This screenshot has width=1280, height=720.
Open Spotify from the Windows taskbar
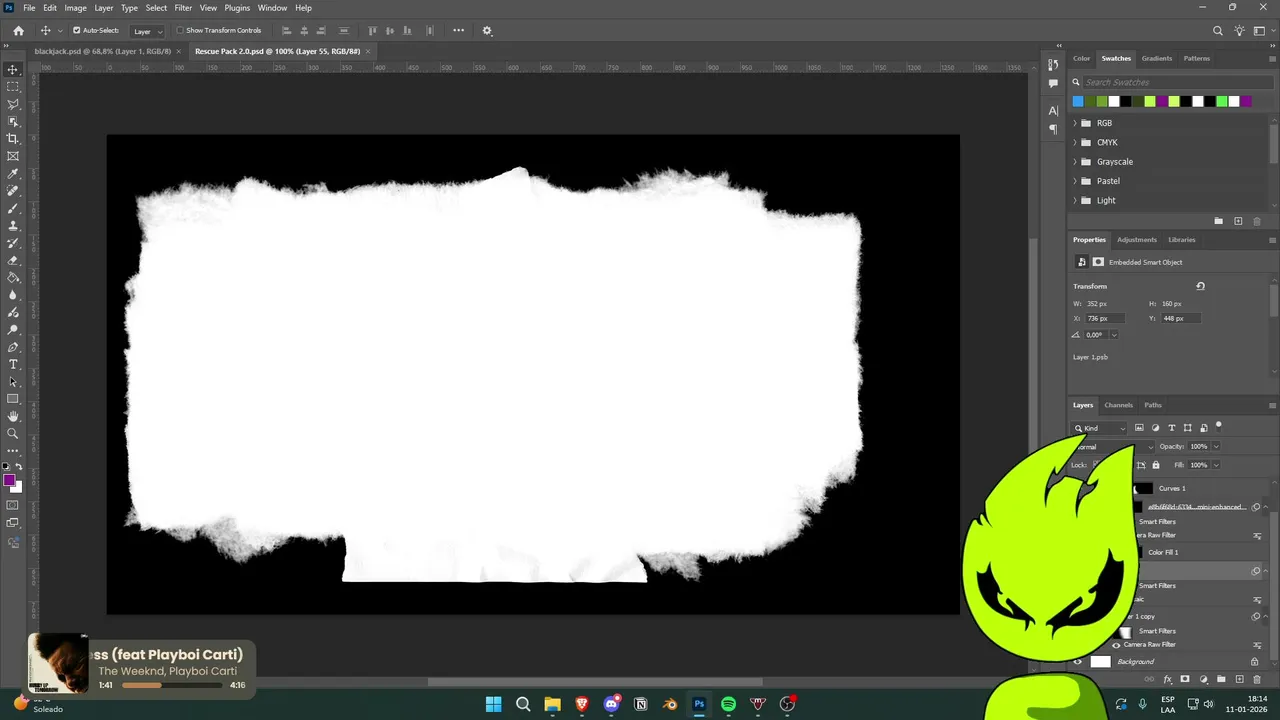click(728, 704)
